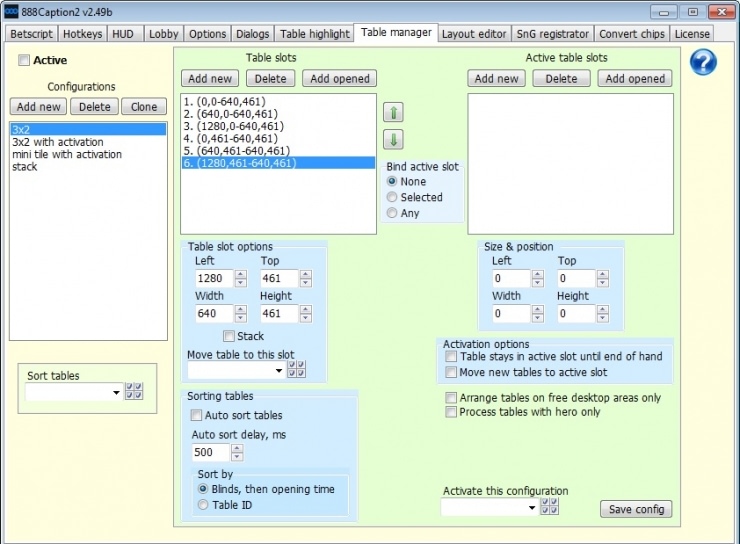Viewport: 740px width, 544px height.
Task: Check Move new tables to active slot
Action: click(451, 372)
